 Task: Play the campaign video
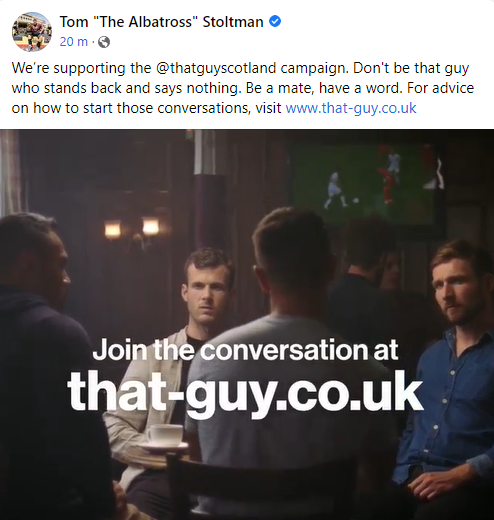[247, 325]
